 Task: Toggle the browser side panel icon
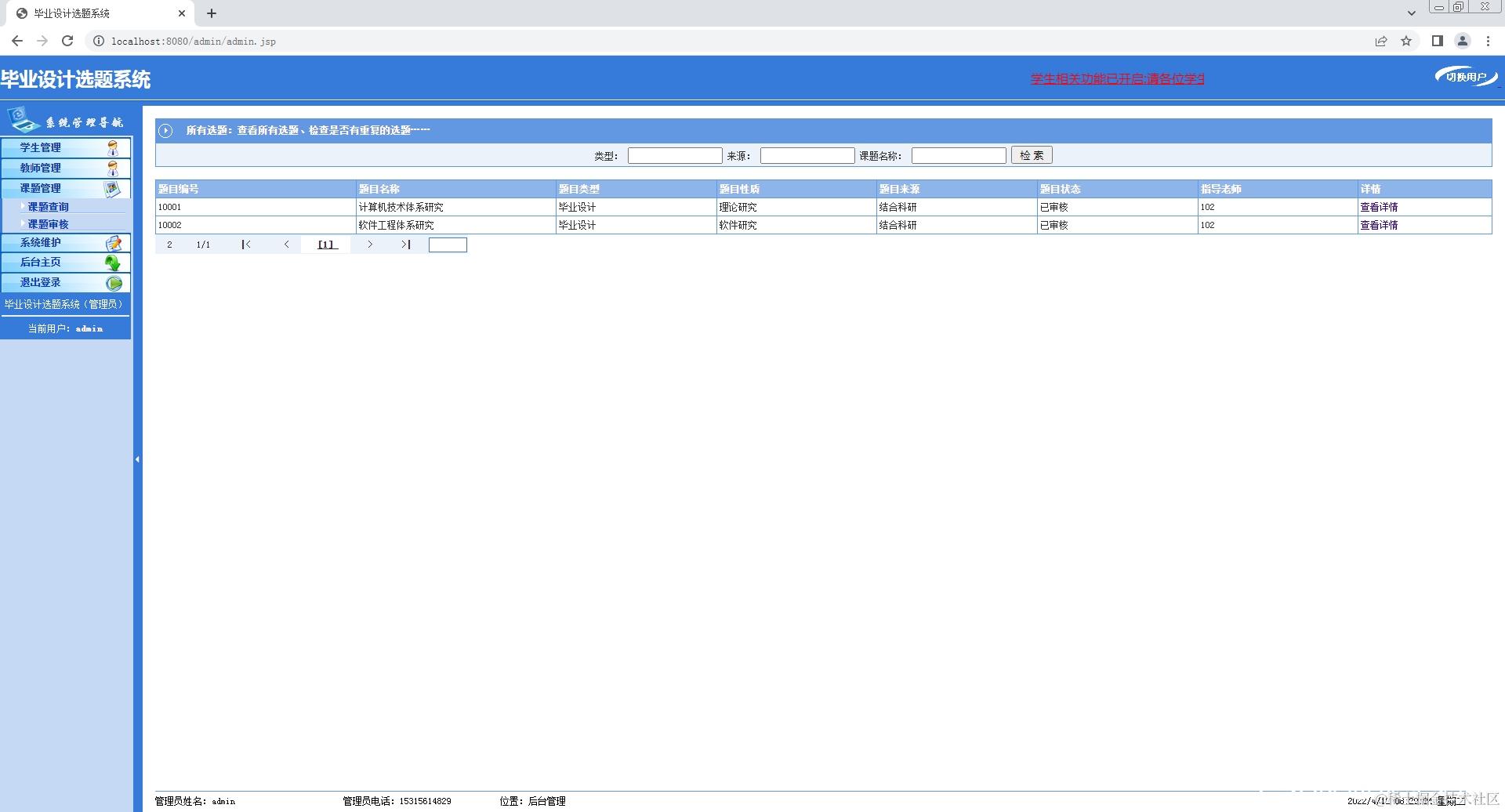1438,41
